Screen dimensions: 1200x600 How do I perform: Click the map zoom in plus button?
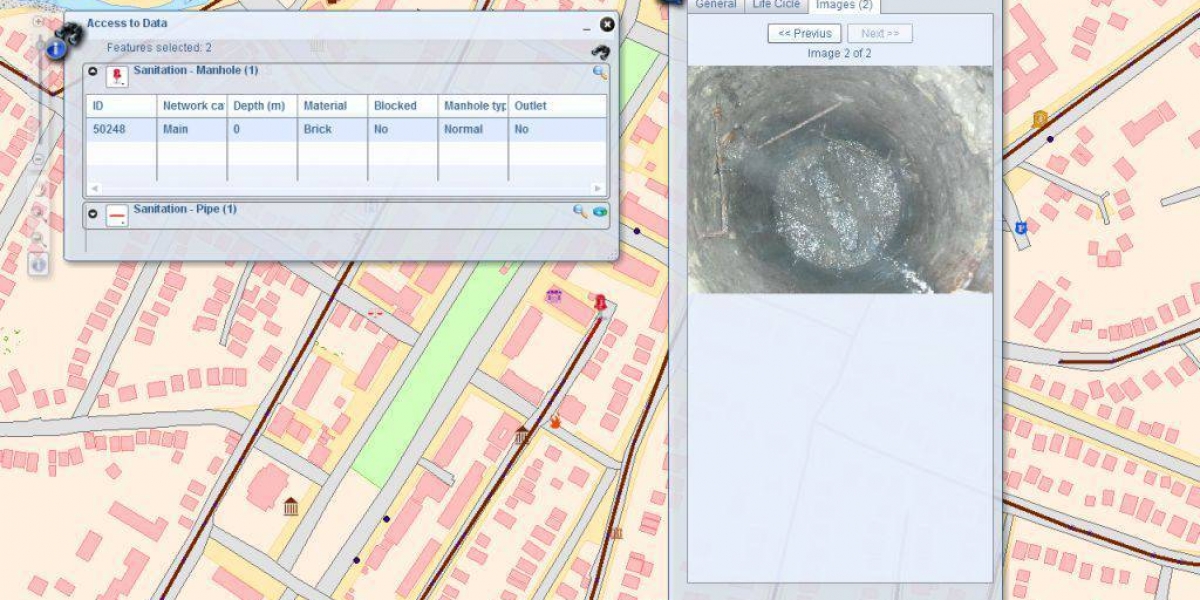[x=39, y=21]
